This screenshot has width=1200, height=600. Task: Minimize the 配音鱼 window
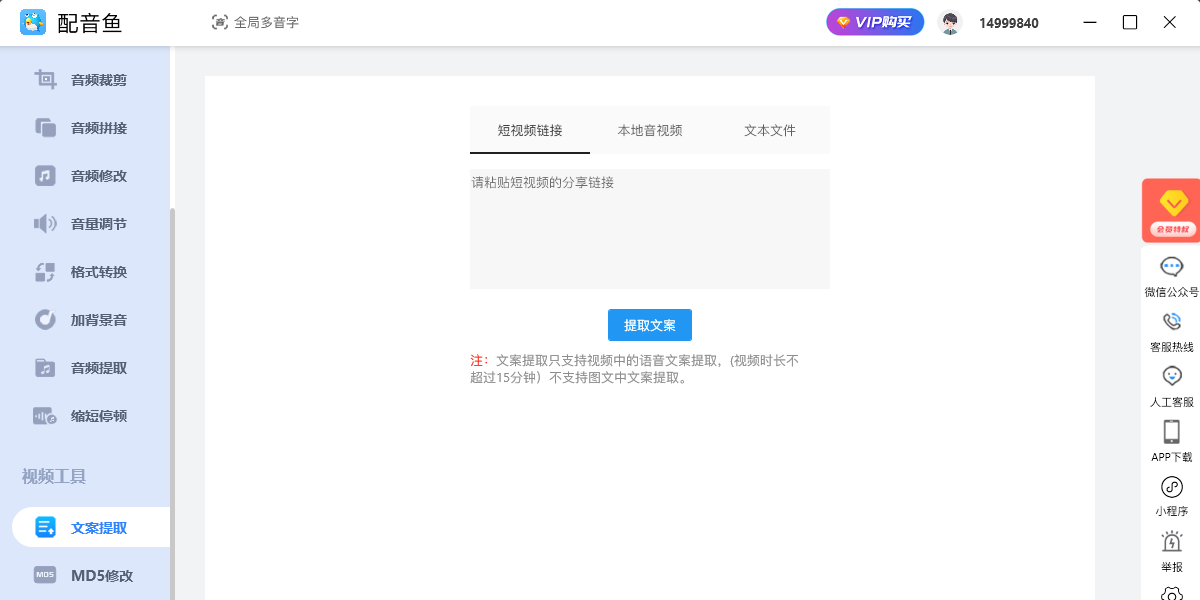pos(1090,22)
